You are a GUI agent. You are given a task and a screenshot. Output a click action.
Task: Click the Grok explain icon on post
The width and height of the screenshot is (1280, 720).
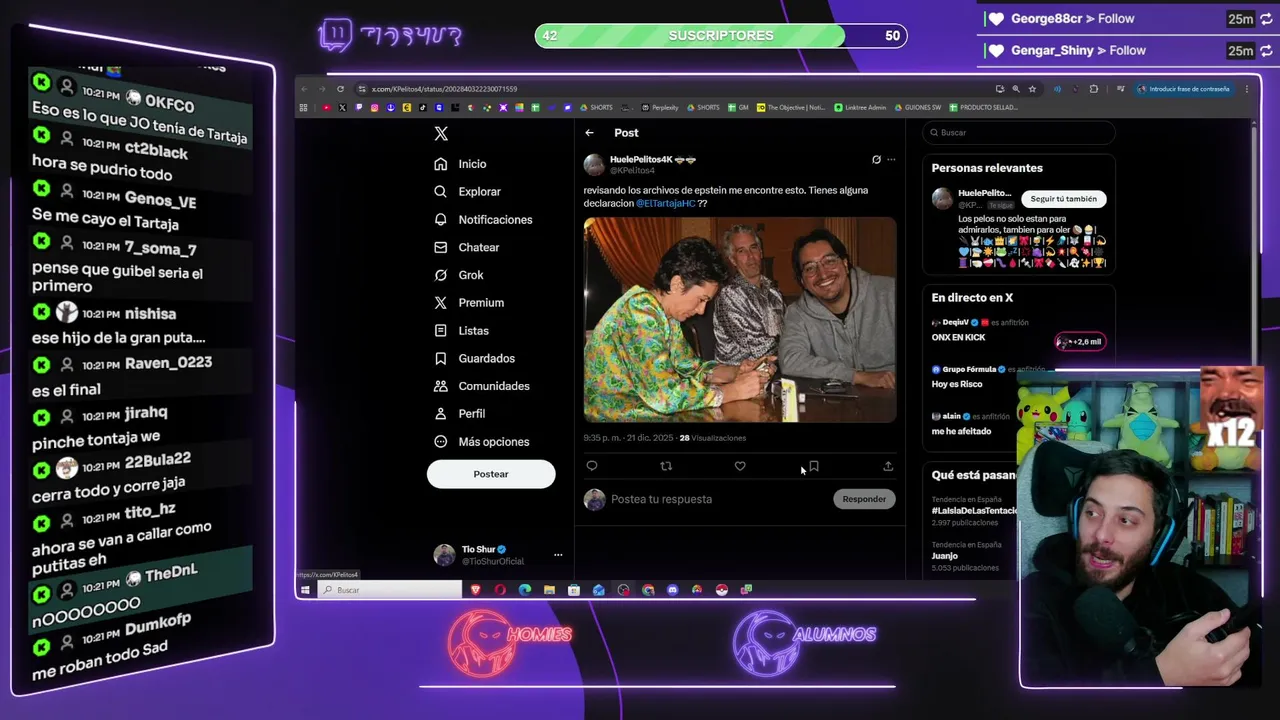(x=876, y=160)
